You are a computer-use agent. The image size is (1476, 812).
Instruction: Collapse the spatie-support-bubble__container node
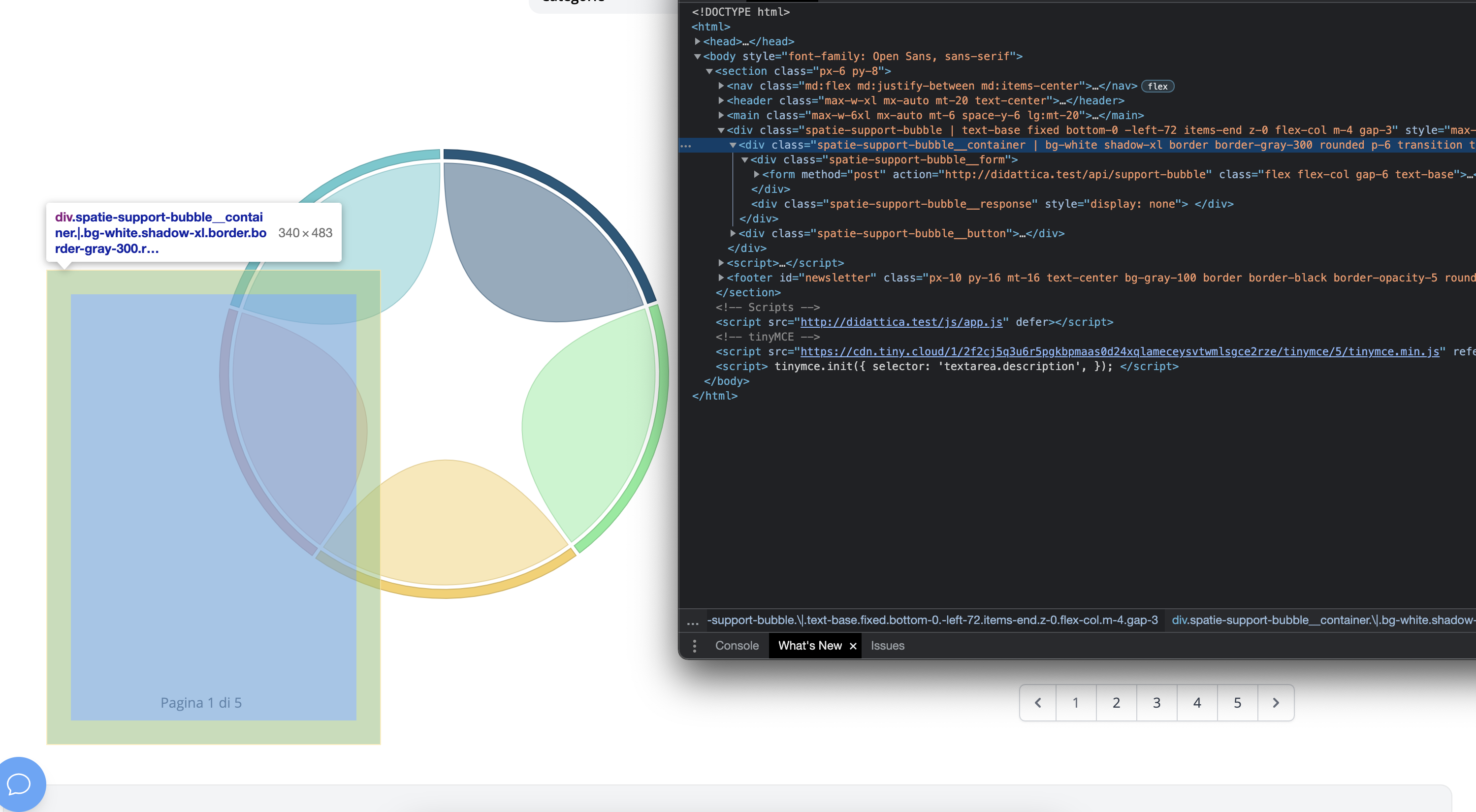(x=733, y=146)
